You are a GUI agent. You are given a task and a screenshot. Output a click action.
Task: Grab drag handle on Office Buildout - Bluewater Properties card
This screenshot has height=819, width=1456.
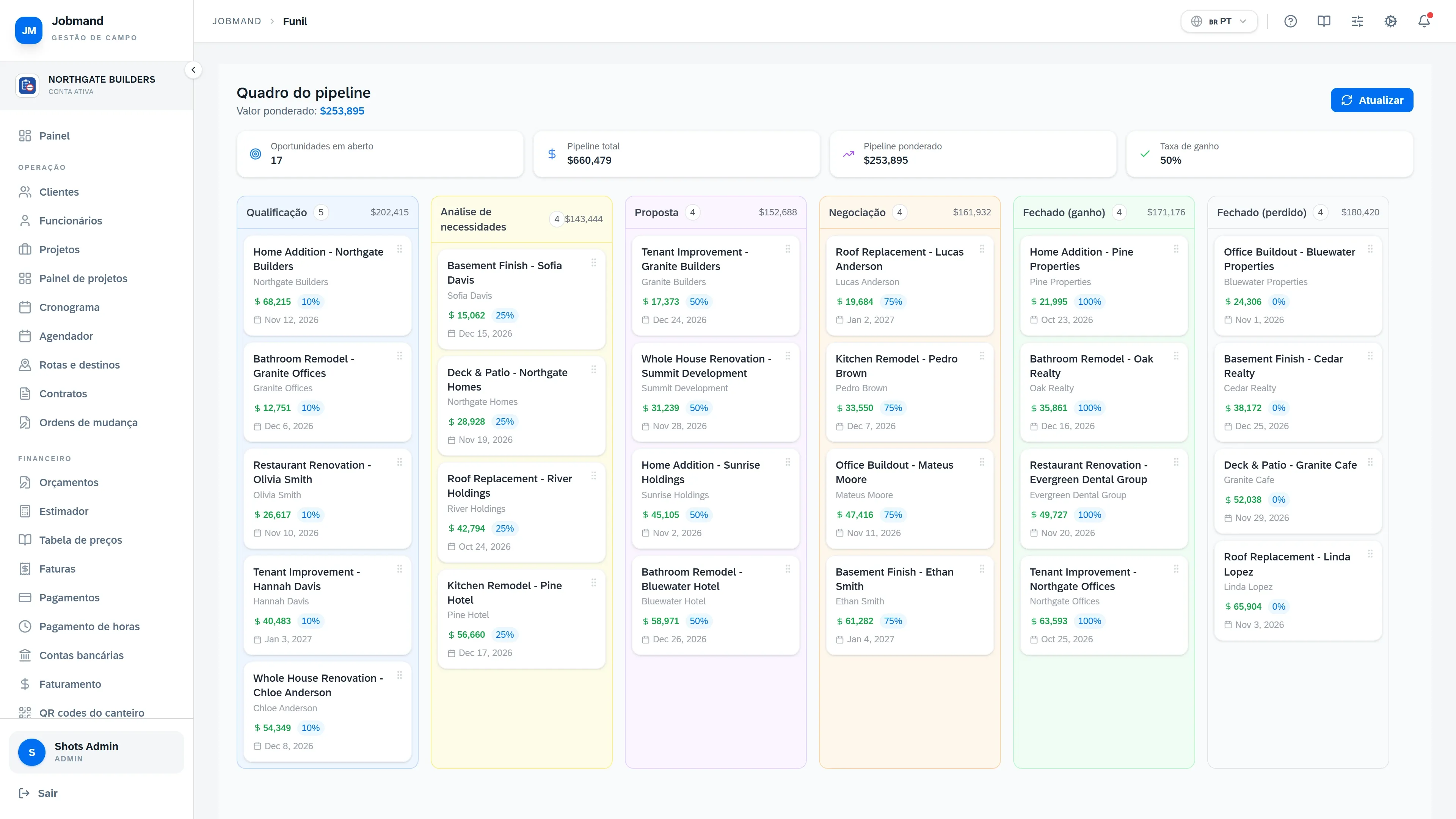1370,249
